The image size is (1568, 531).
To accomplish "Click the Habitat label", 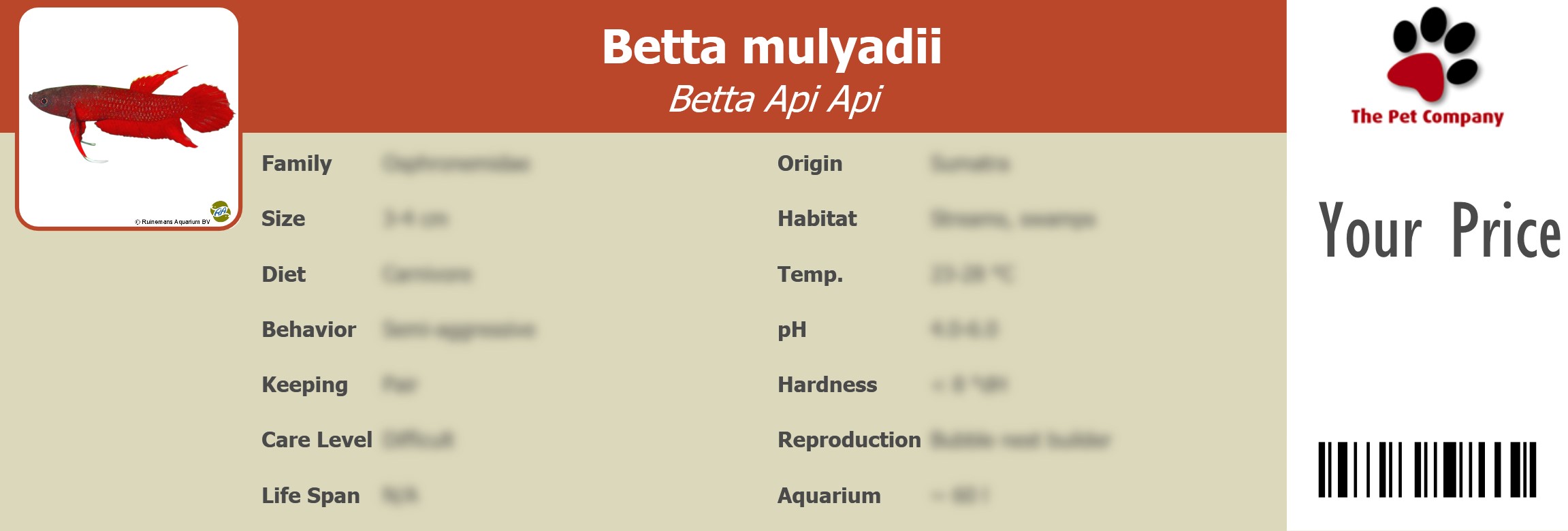I will tap(817, 219).
